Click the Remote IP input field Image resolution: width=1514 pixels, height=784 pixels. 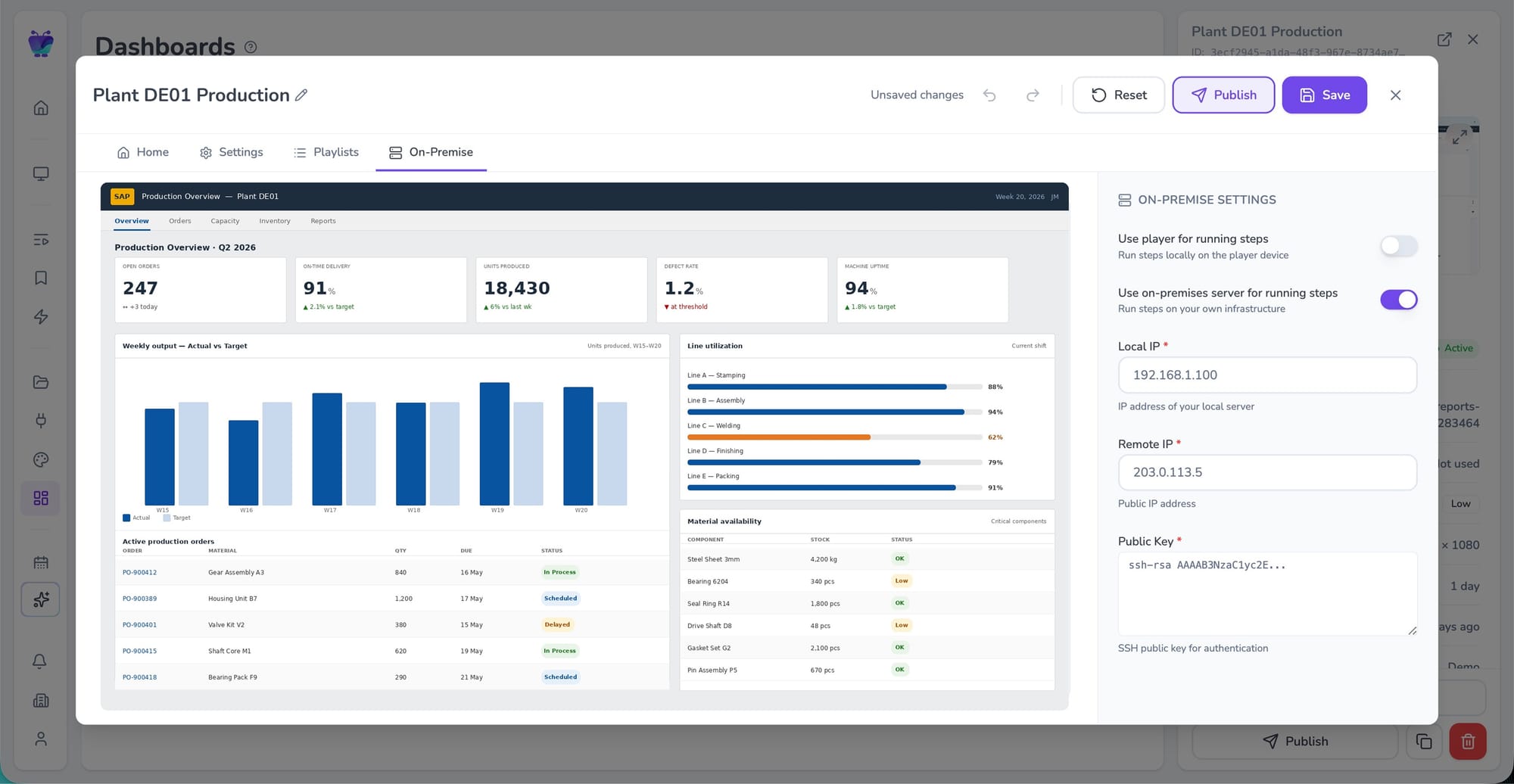[1267, 472]
